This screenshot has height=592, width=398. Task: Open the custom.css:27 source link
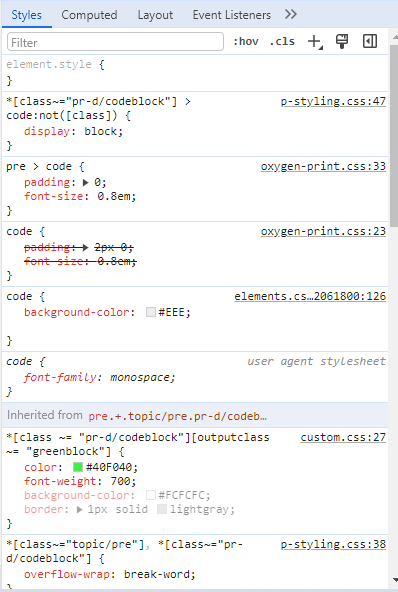click(343, 437)
